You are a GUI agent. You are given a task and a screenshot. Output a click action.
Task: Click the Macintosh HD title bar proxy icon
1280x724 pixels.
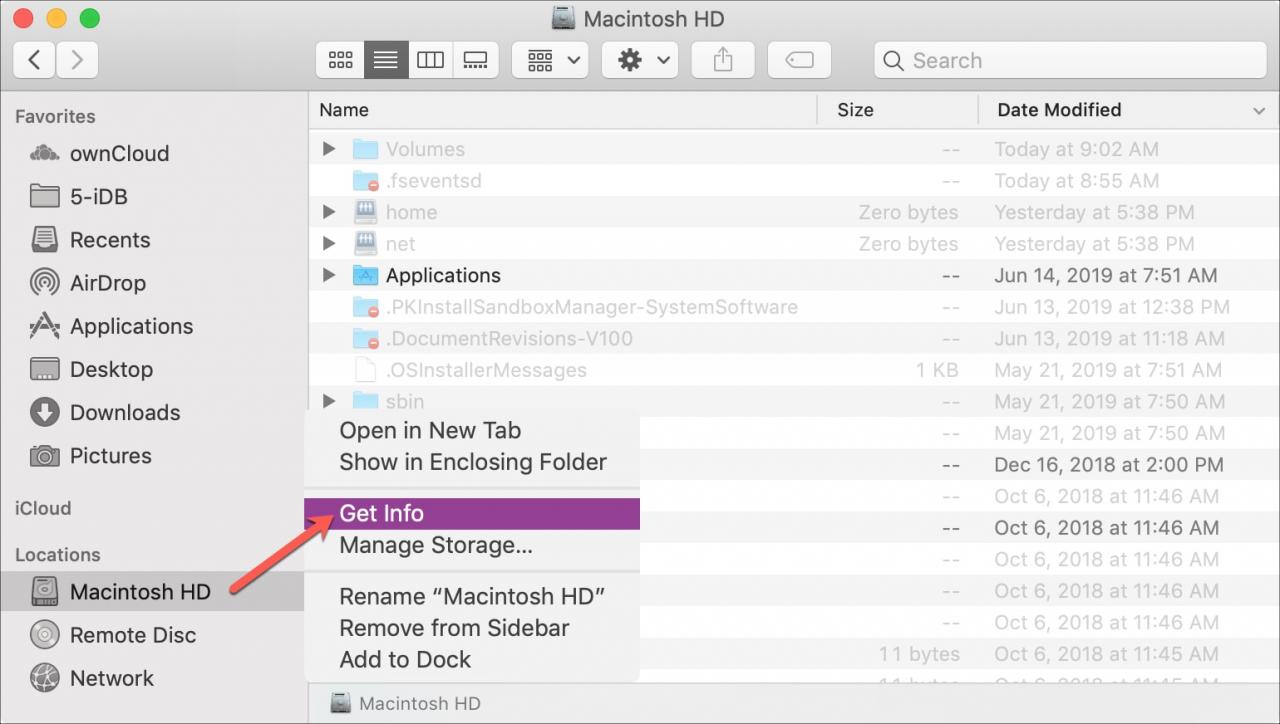(563, 19)
